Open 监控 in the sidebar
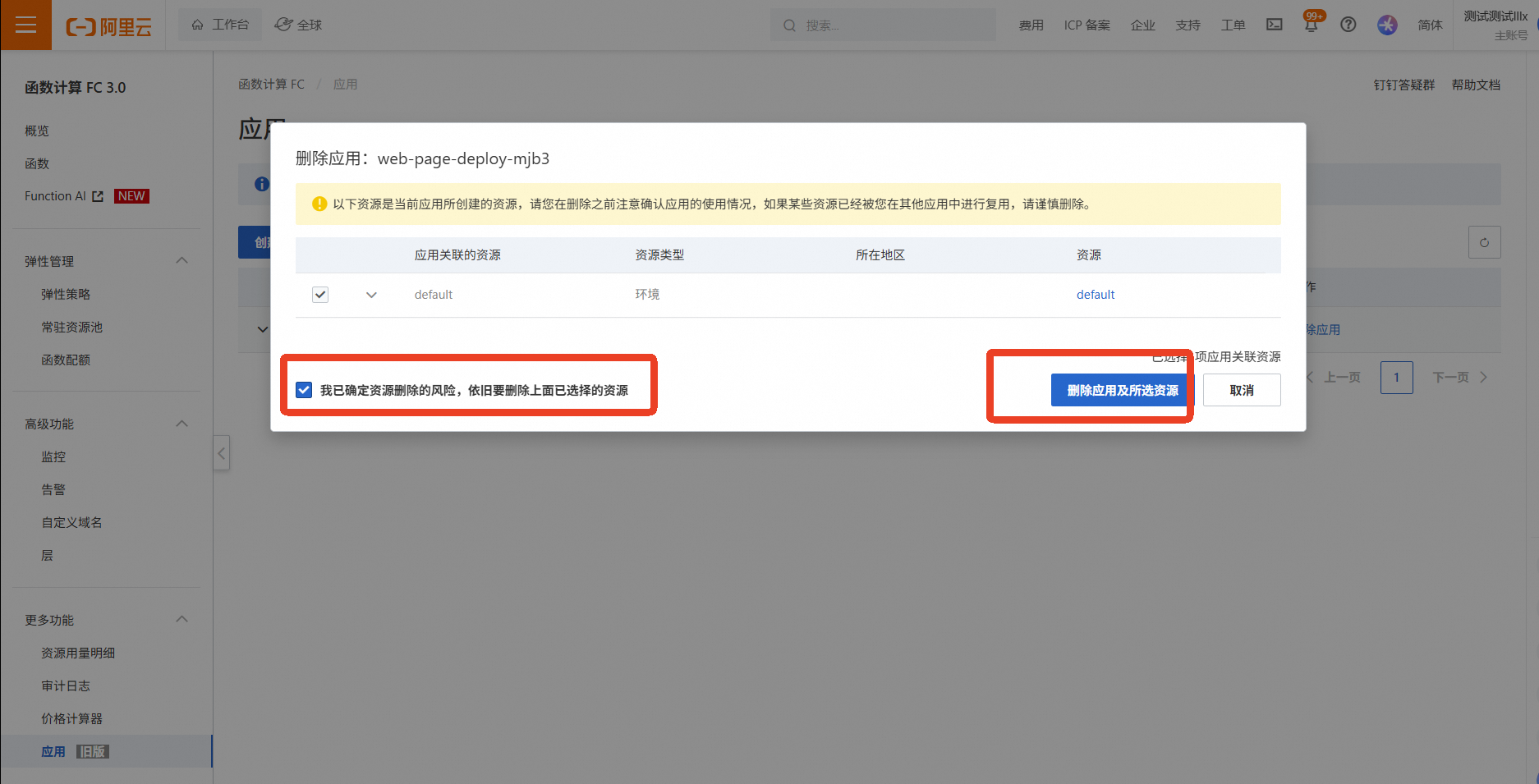The image size is (1539, 784). 53,456
